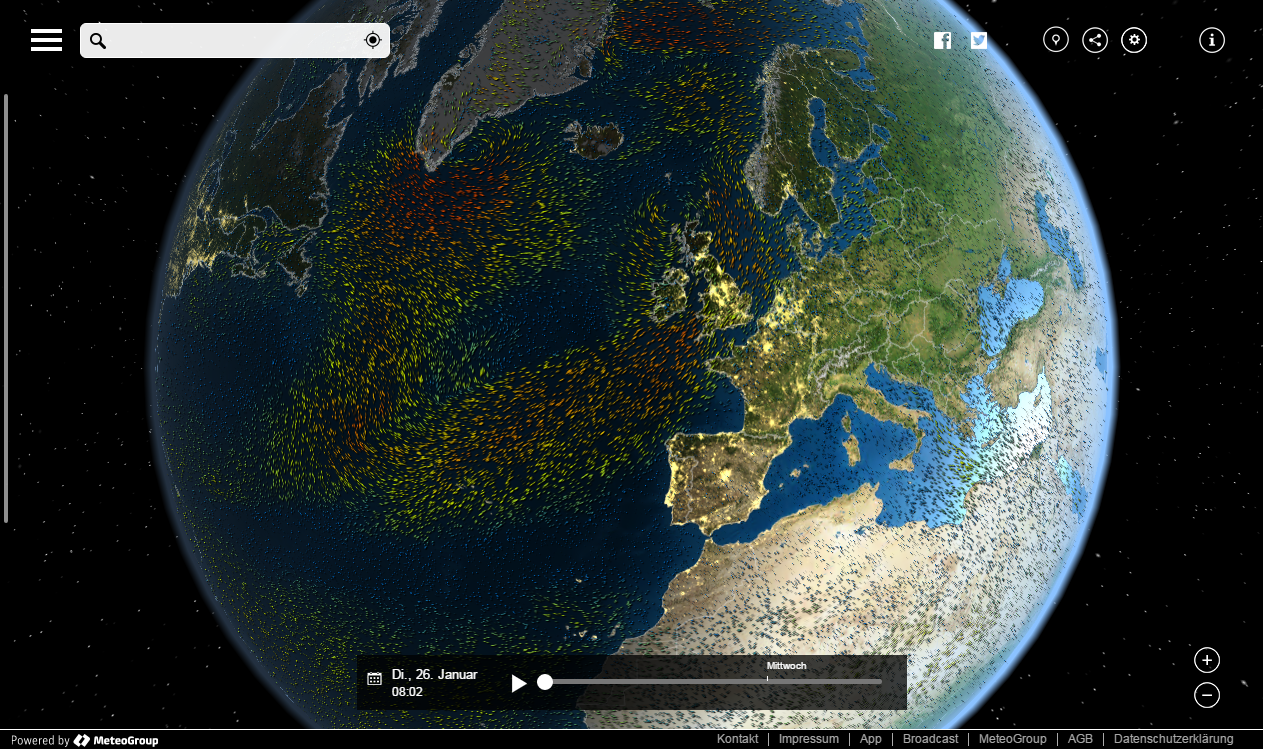The image size is (1263, 749).
Task: Click the time text 08:02
Action: 407,691
